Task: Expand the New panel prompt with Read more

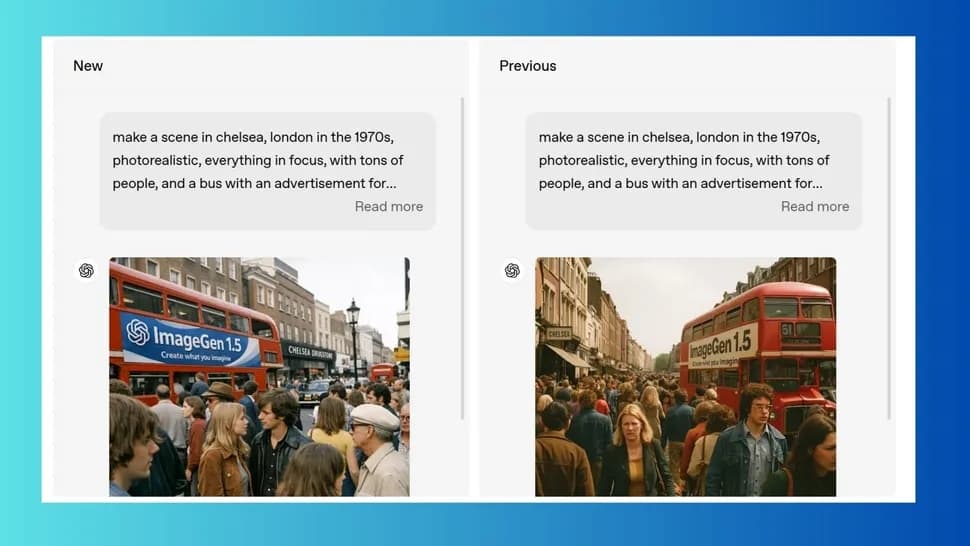Action: pos(388,207)
